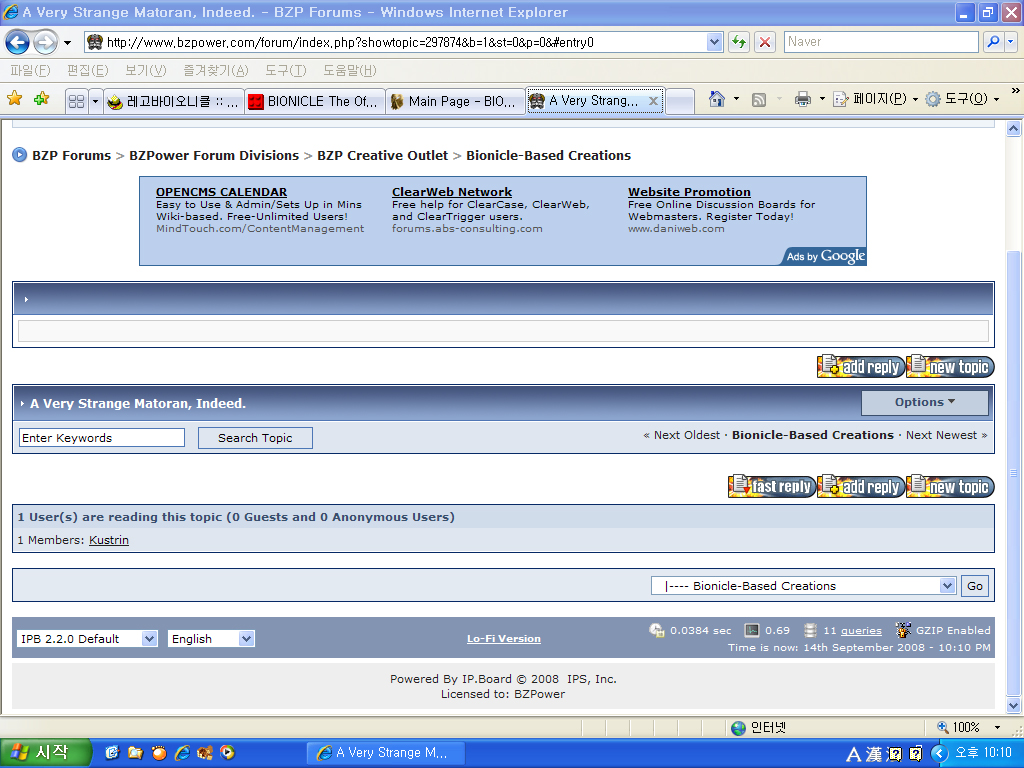Click the Go forum jump button
The image size is (1024, 768).
point(974,586)
